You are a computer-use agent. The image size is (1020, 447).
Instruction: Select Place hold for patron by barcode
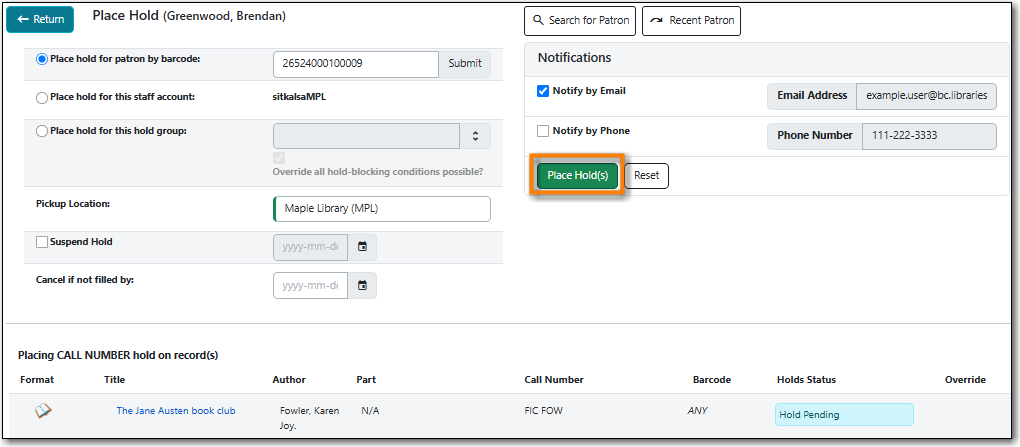point(42,59)
